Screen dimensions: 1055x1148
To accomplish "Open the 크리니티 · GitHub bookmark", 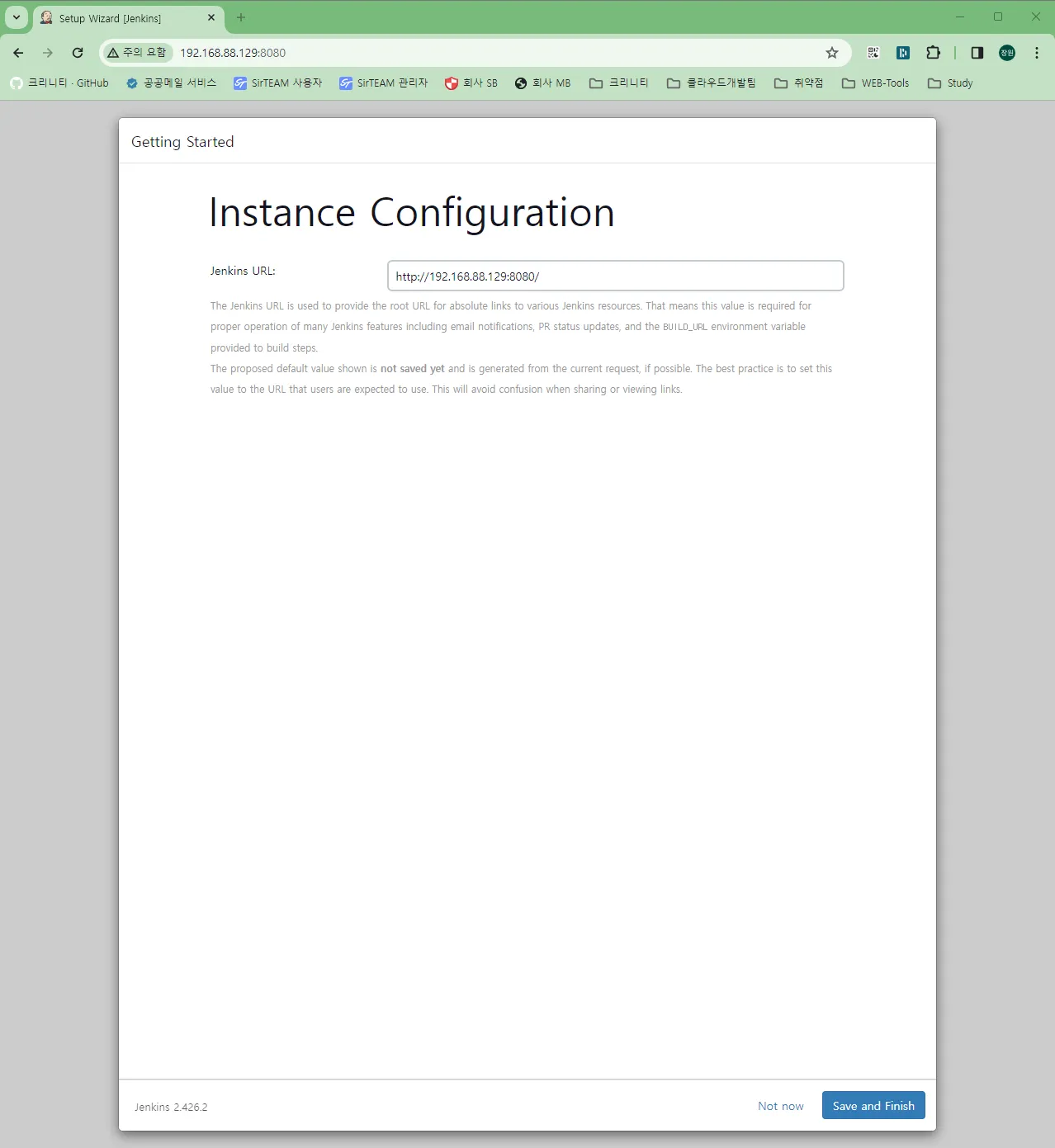I will [59, 83].
